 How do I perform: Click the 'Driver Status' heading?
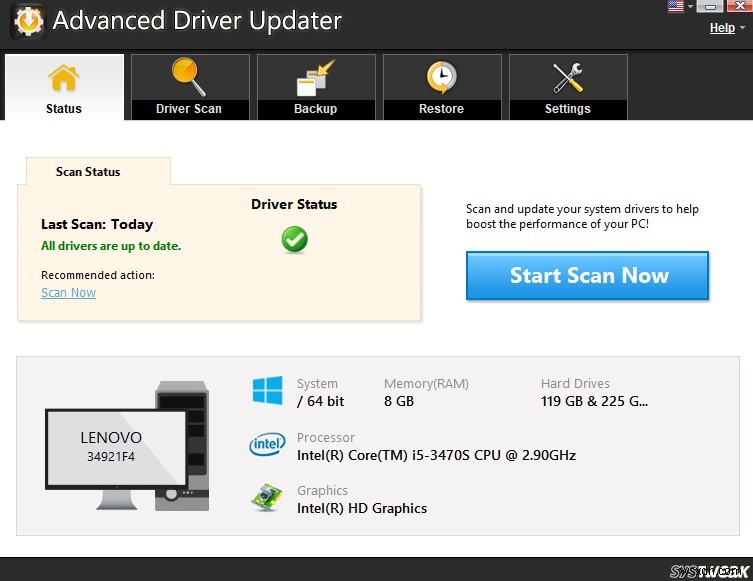point(294,204)
